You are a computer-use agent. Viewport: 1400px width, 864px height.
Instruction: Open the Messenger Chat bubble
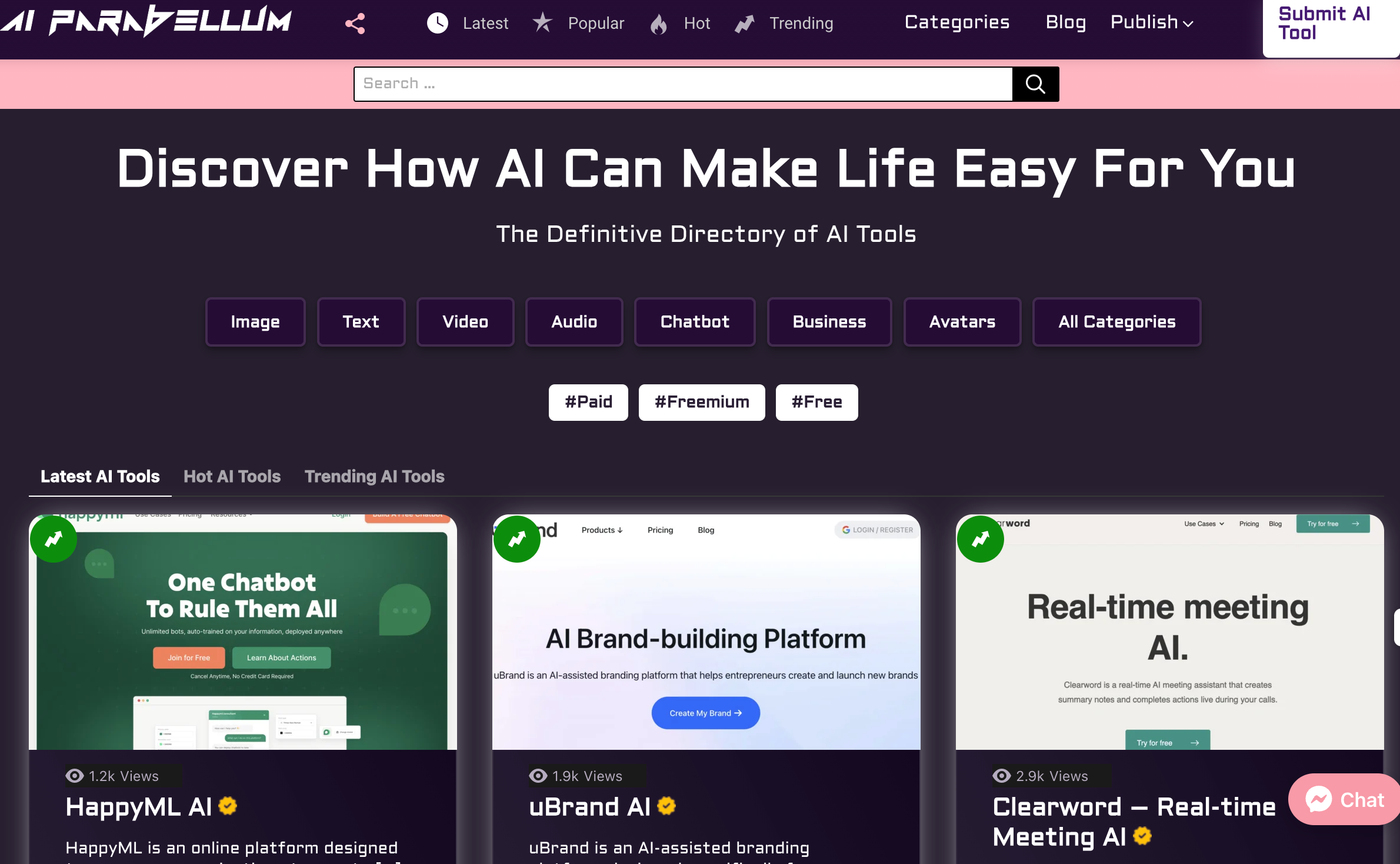pyautogui.click(x=1345, y=799)
